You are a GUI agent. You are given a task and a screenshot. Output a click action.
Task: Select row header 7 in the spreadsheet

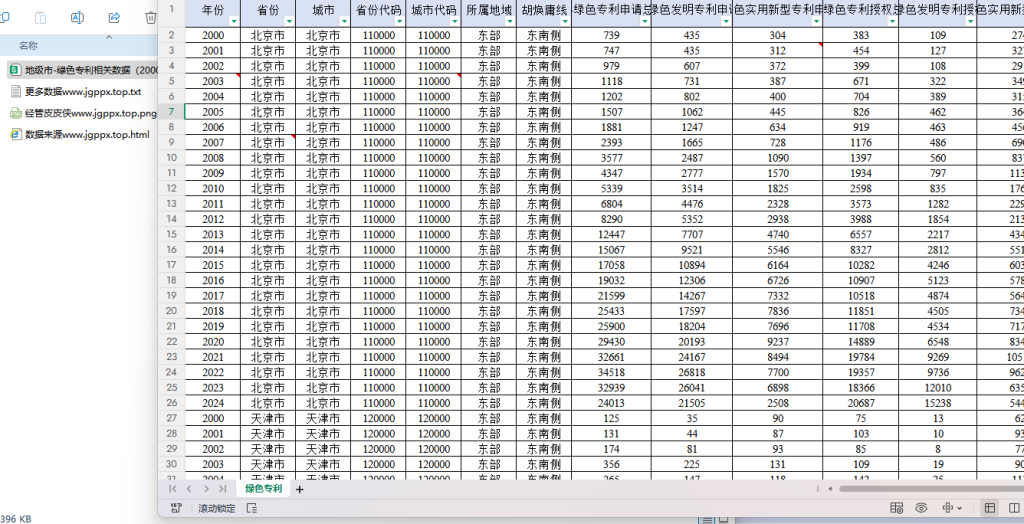[x=171, y=112]
